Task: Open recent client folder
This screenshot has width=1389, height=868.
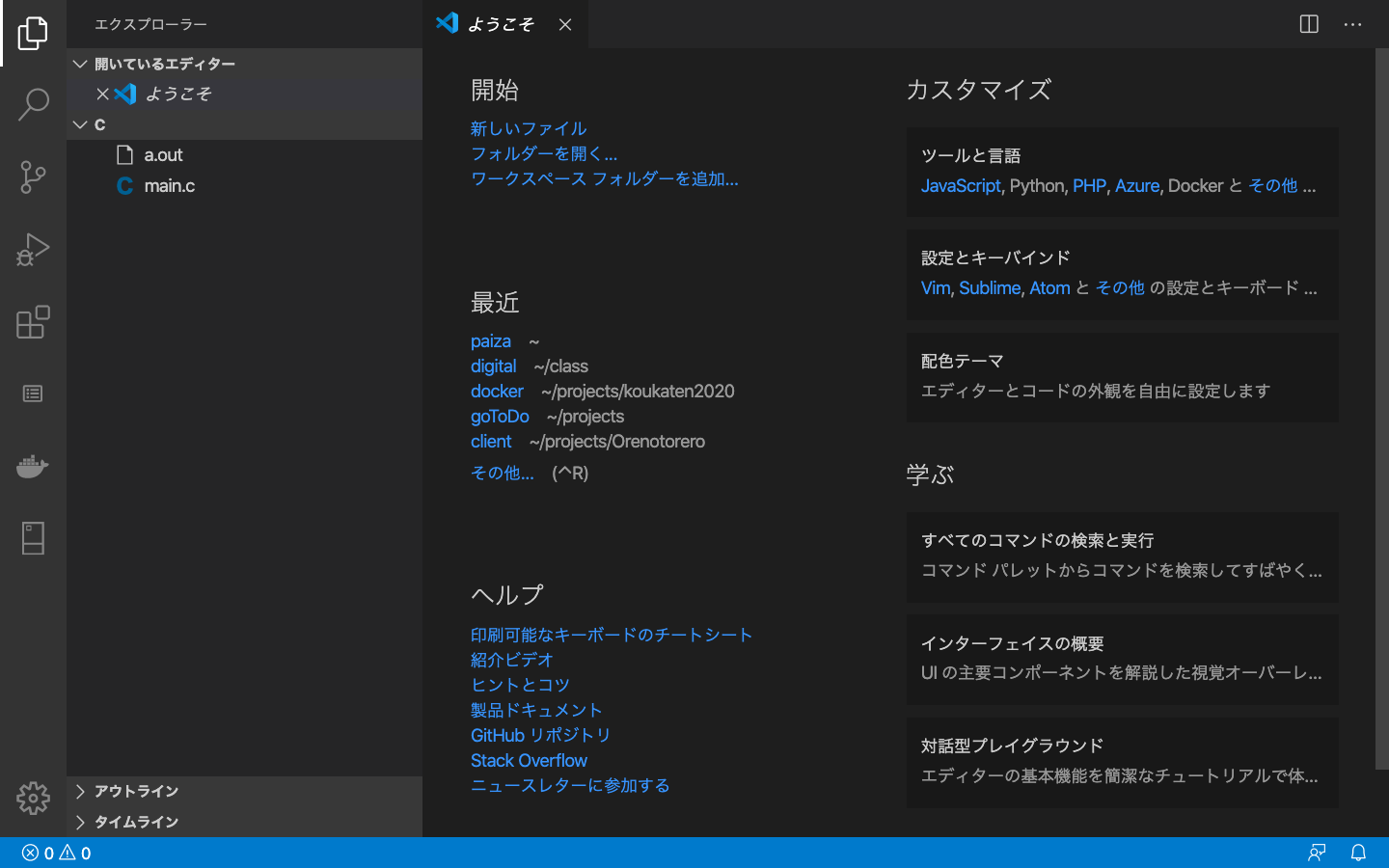Action: coord(491,442)
